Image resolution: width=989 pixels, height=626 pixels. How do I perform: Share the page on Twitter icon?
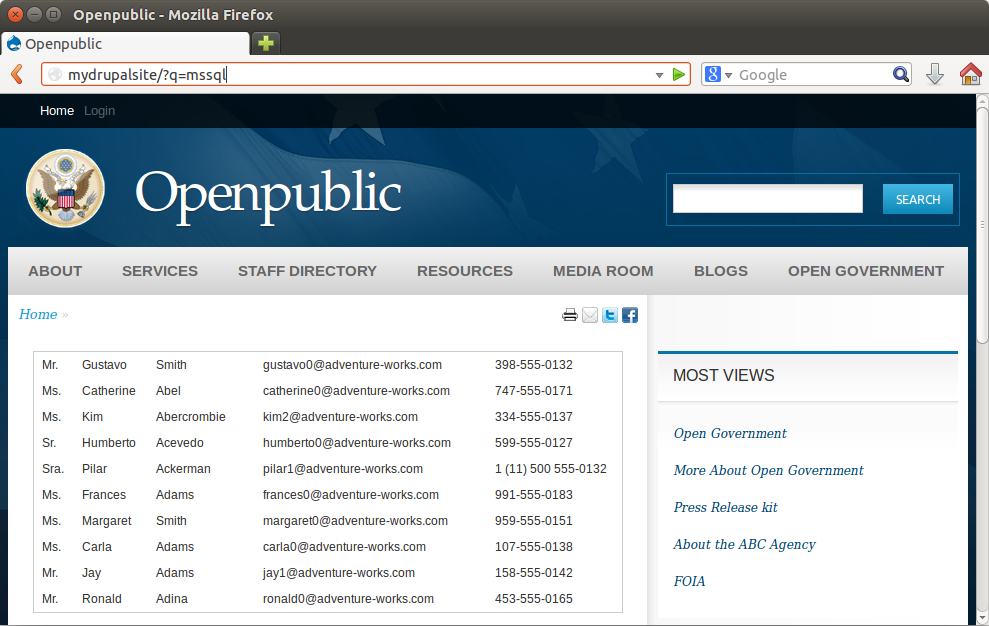(x=610, y=315)
